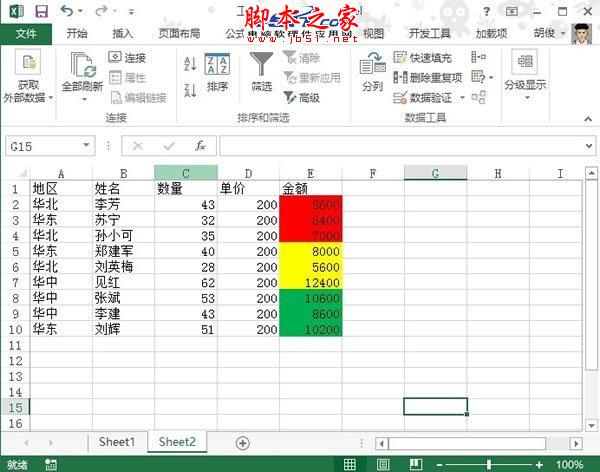
Task: Sort ascending A to Z icon
Action: (x=190, y=64)
